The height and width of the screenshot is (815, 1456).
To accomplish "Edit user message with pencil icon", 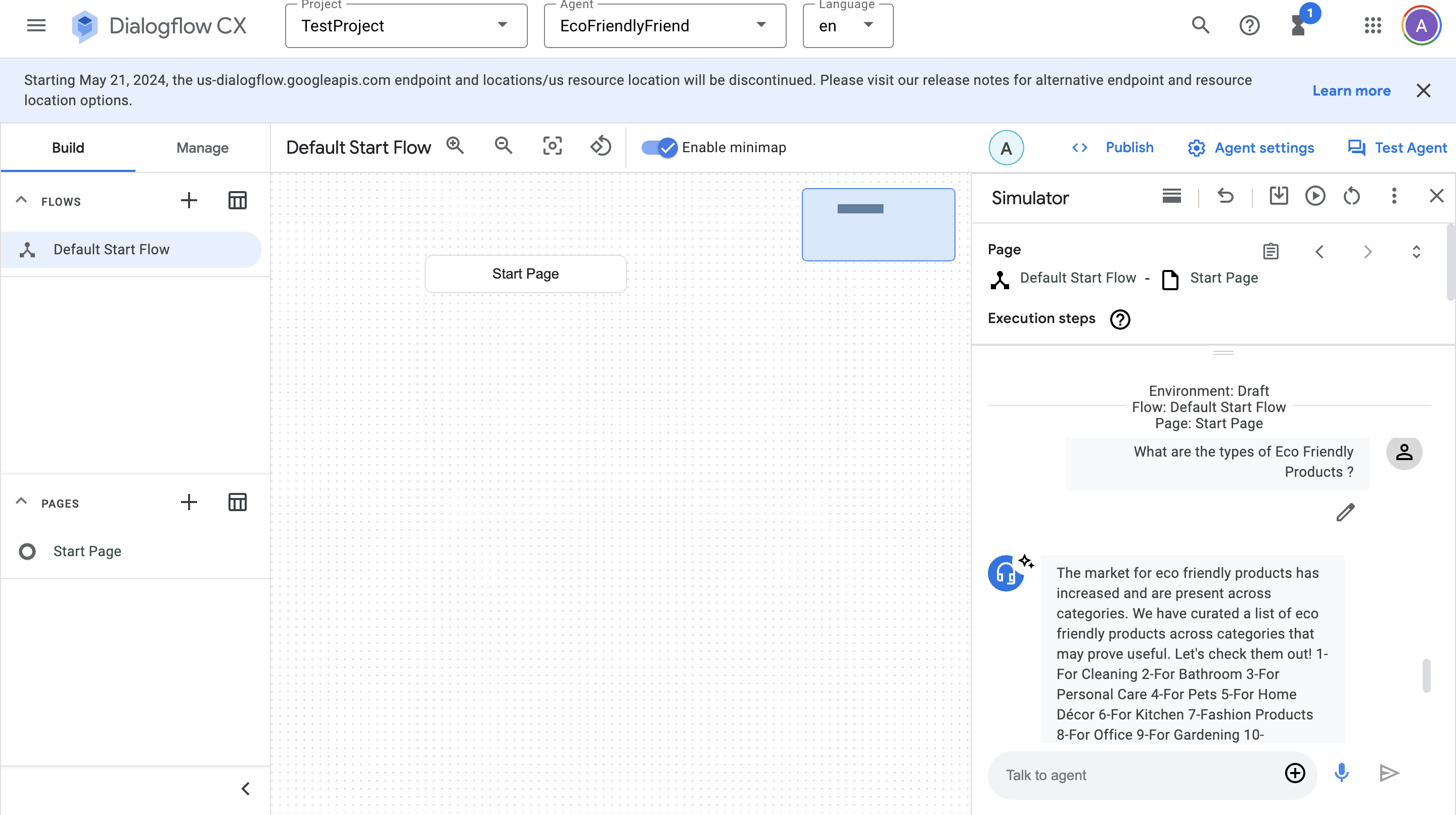I will click(x=1345, y=513).
